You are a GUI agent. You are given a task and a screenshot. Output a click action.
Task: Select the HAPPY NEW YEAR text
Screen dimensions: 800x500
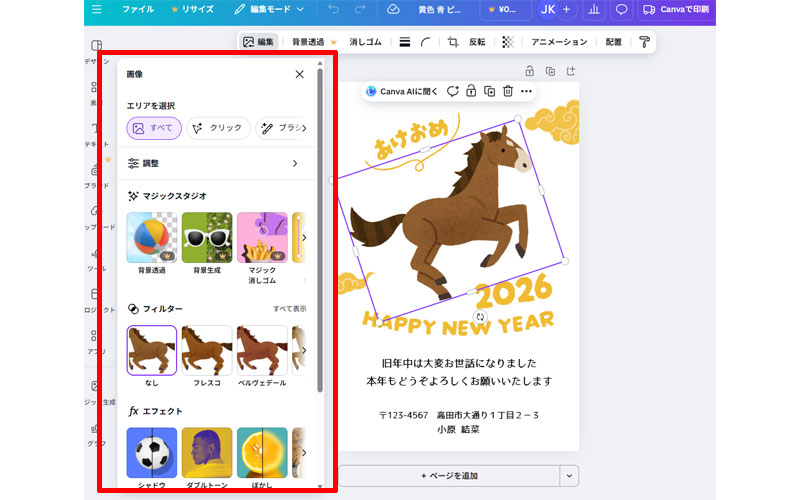pyautogui.click(x=458, y=324)
